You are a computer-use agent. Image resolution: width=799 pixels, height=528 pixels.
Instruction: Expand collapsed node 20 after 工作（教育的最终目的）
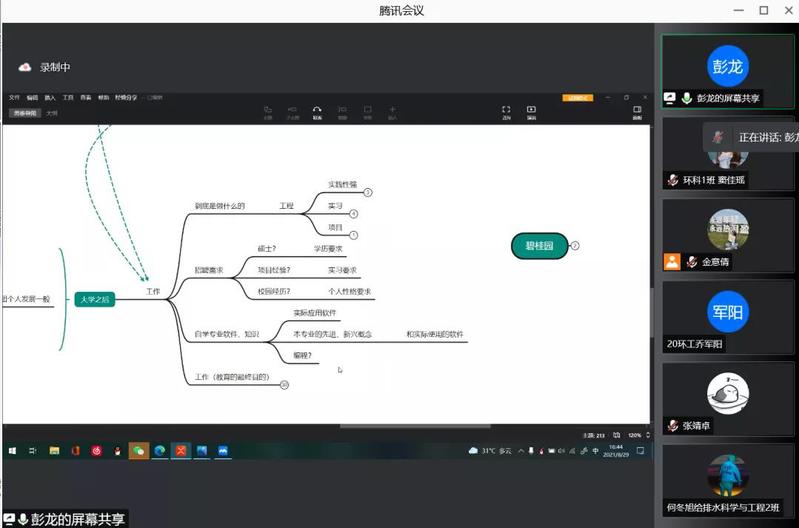click(x=284, y=385)
